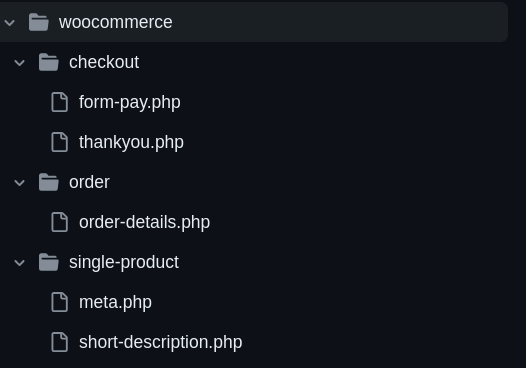Image resolution: width=526 pixels, height=368 pixels.
Task: Click the checkout folder icon
Action: [x=49, y=62]
